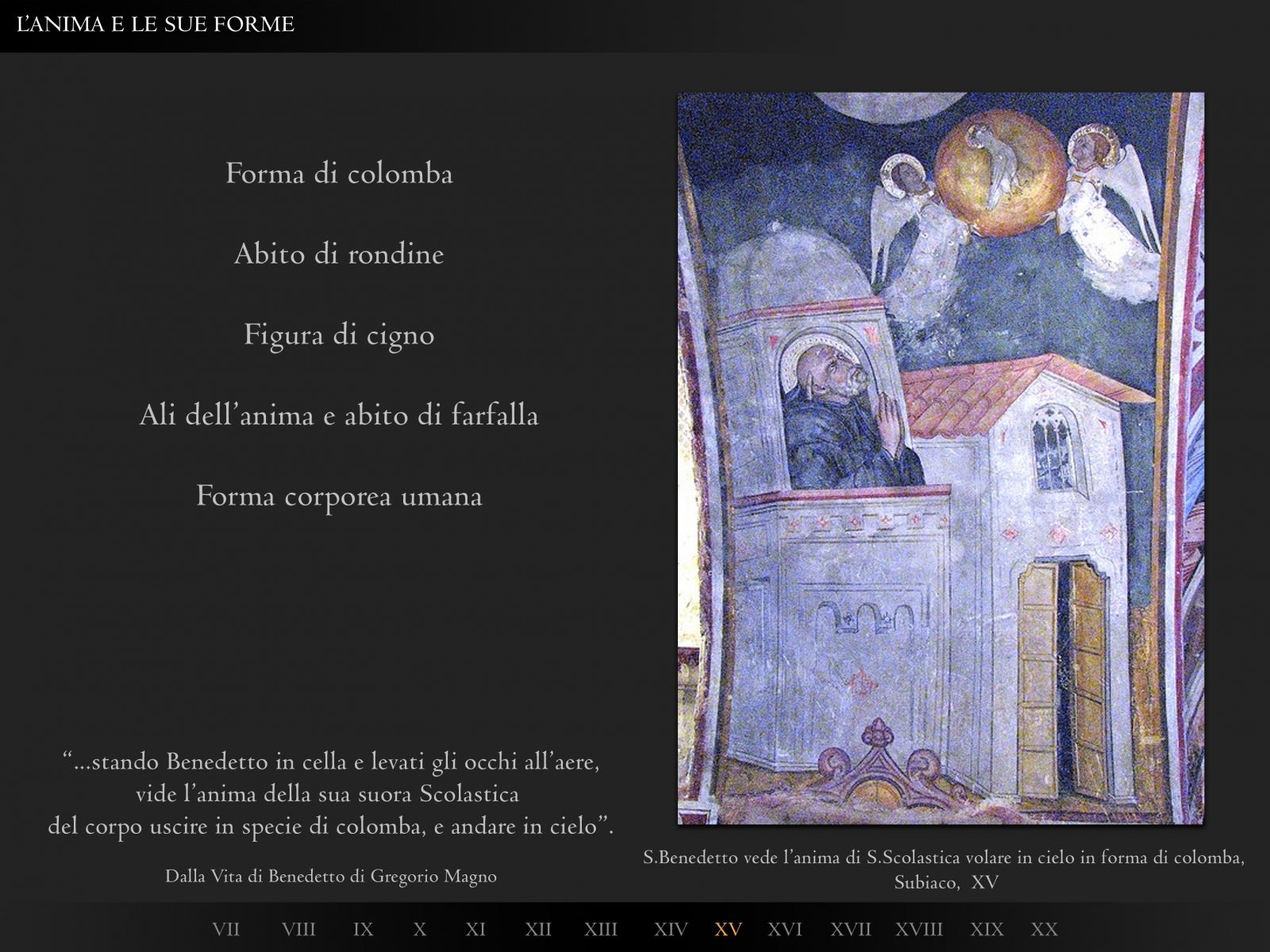Click quote line 'vide l'anima della sua suora Scolastica'

pos(327,794)
